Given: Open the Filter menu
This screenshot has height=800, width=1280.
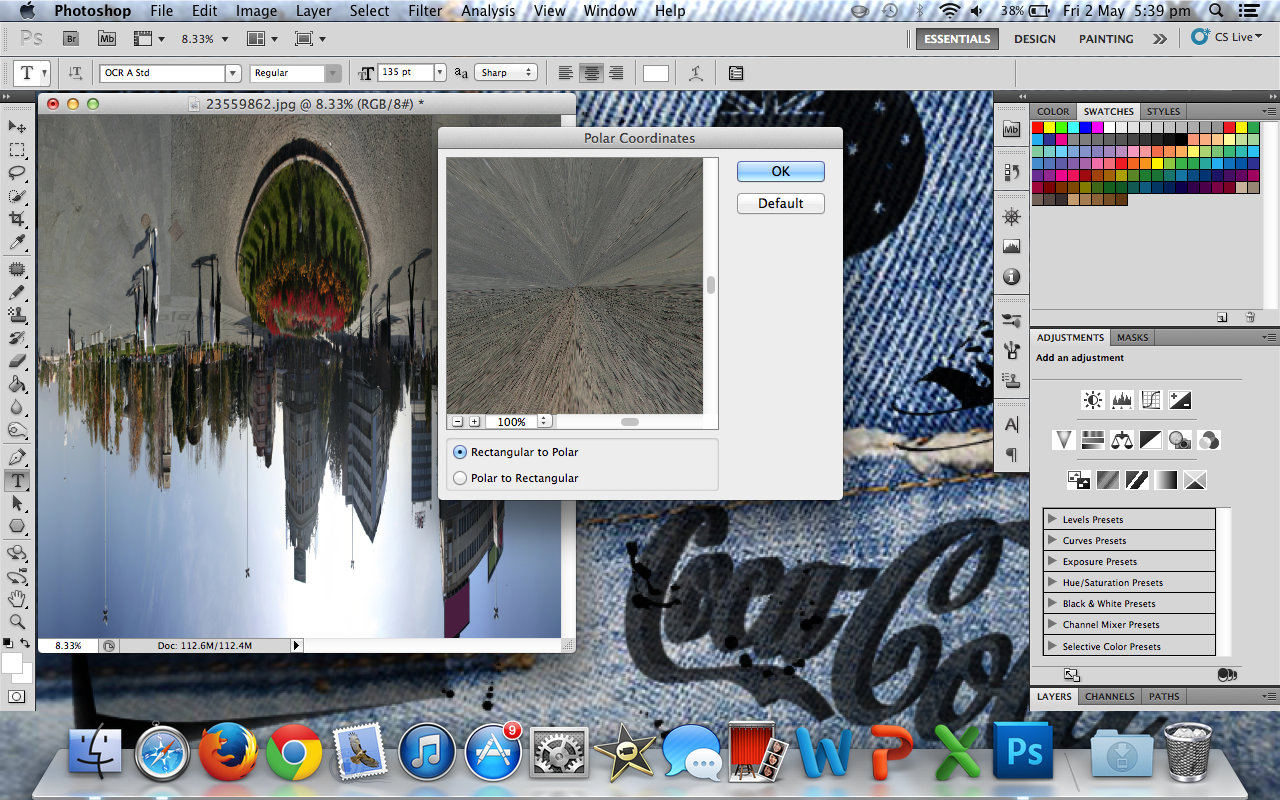Looking at the screenshot, I should pos(424,10).
